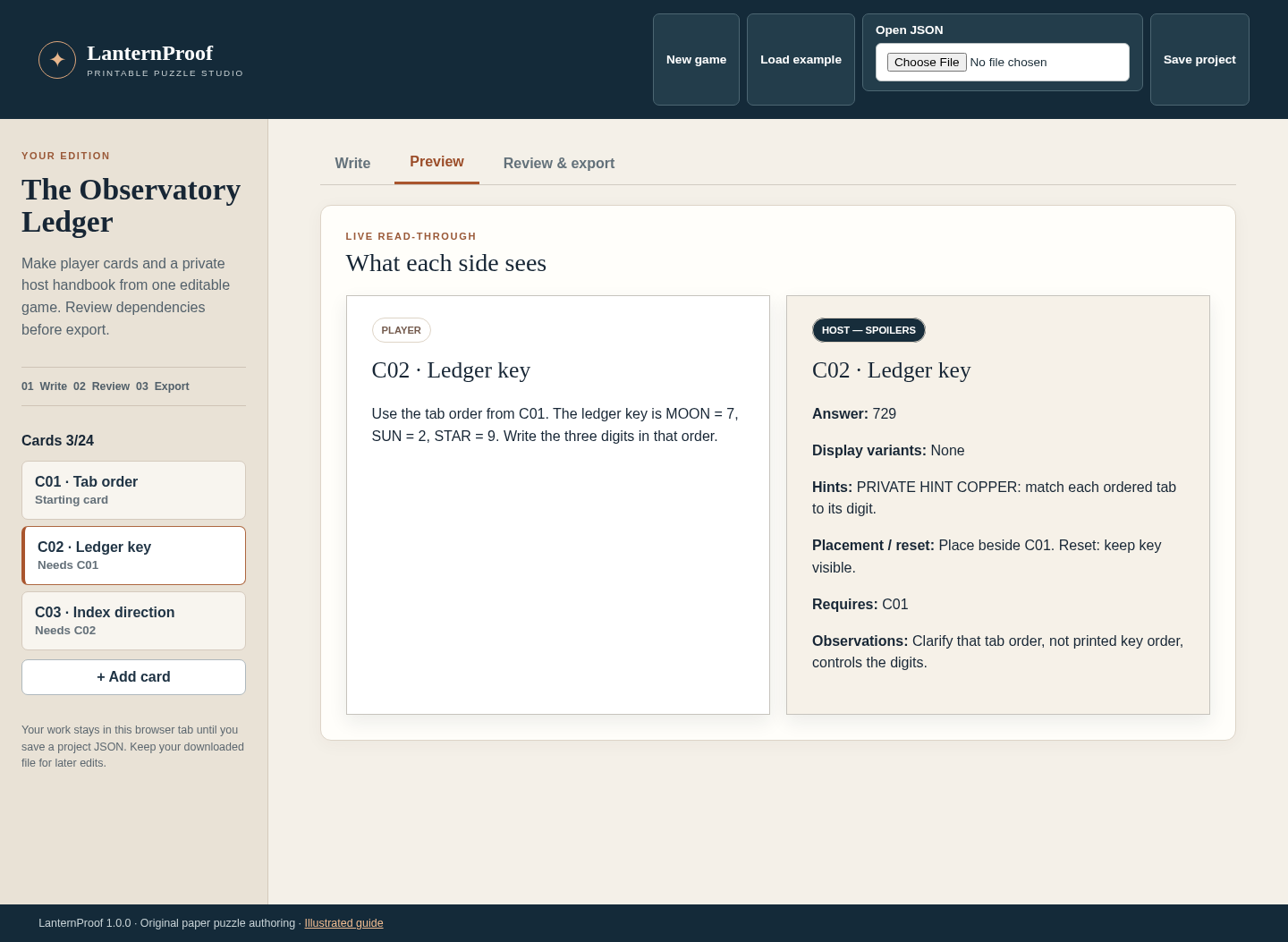Switch to the Write tab
Image resolution: width=1288 pixels, height=942 pixels.
[x=352, y=164]
